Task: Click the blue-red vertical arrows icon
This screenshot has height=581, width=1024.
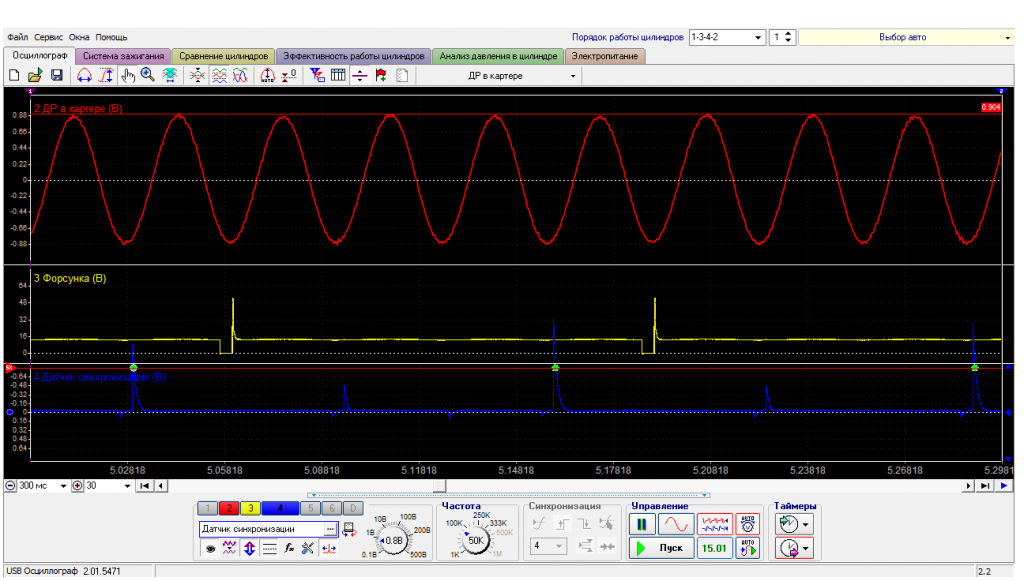Action: pyautogui.click(x=249, y=548)
